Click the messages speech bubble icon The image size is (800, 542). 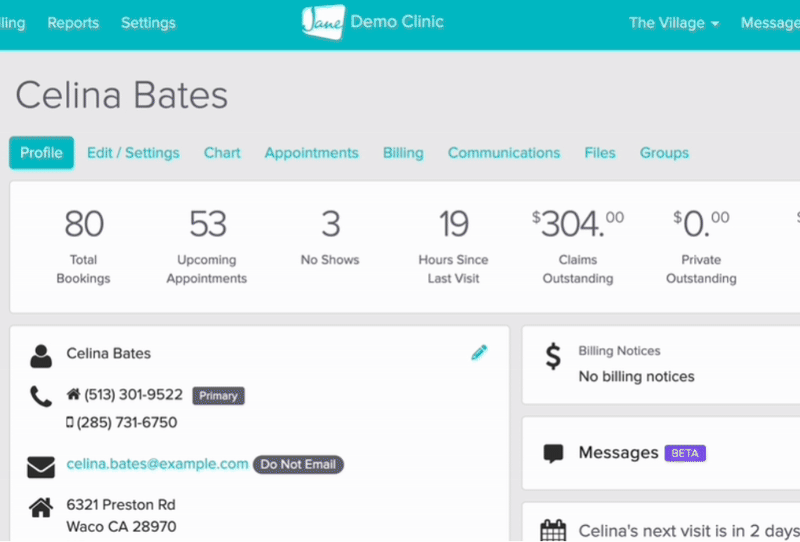click(x=553, y=454)
